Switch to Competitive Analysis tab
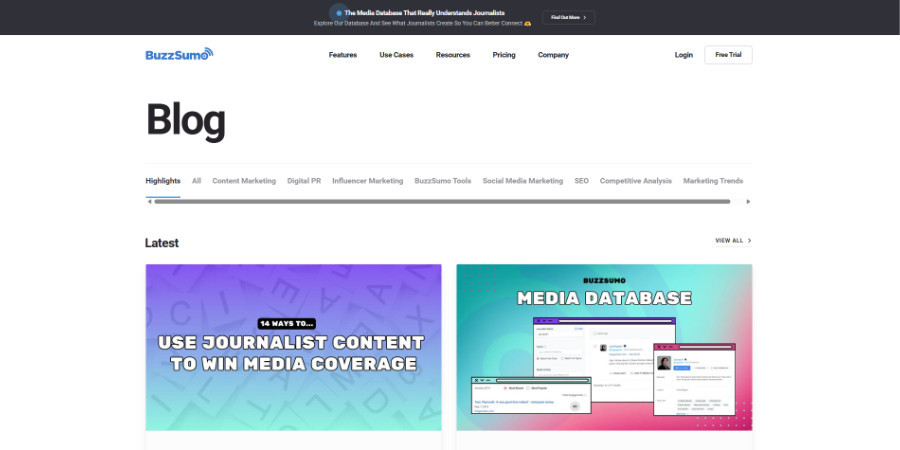This screenshot has height=450, width=900. pyautogui.click(x=635, y=181)
